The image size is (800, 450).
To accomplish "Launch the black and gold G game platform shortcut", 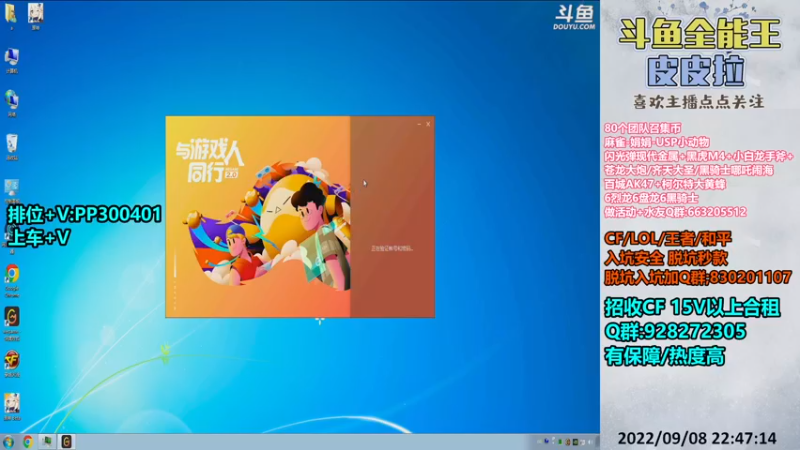I will click(x=12, y=317).
